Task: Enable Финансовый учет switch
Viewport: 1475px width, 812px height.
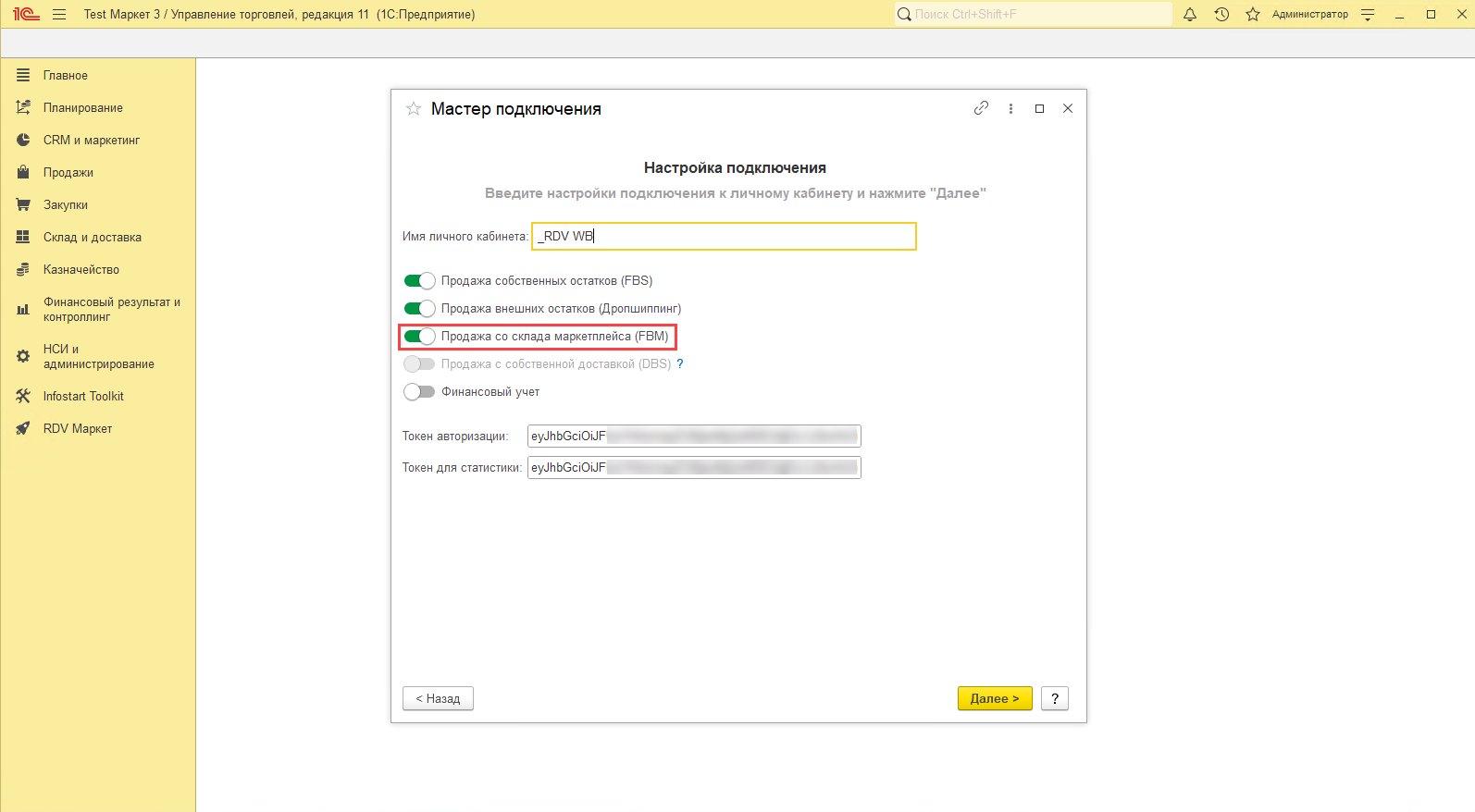Action: 419,391
